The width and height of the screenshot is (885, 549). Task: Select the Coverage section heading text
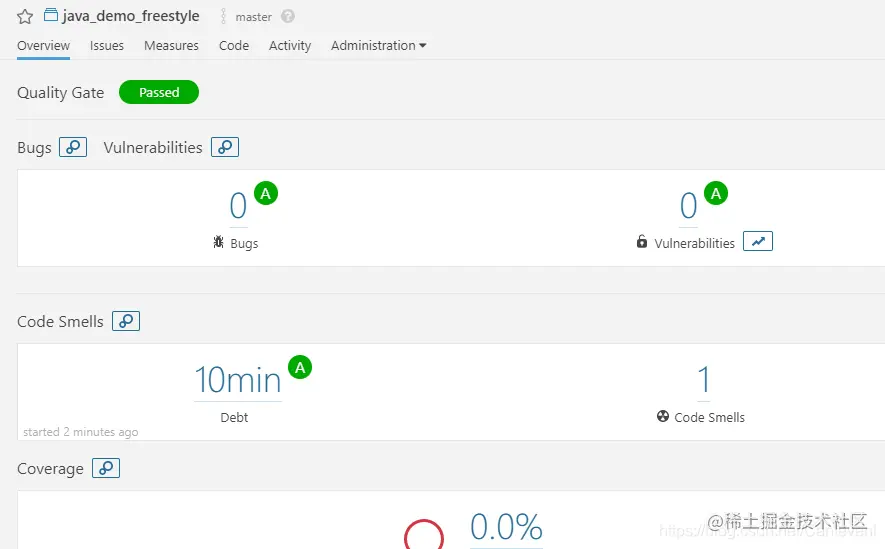(x=50, y=469)
